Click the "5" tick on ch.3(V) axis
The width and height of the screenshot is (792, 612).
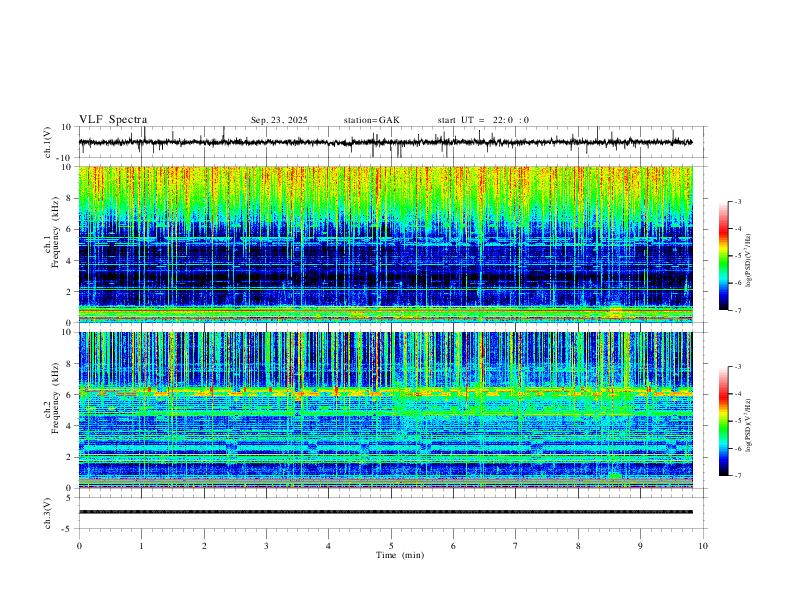pos(68,497)
